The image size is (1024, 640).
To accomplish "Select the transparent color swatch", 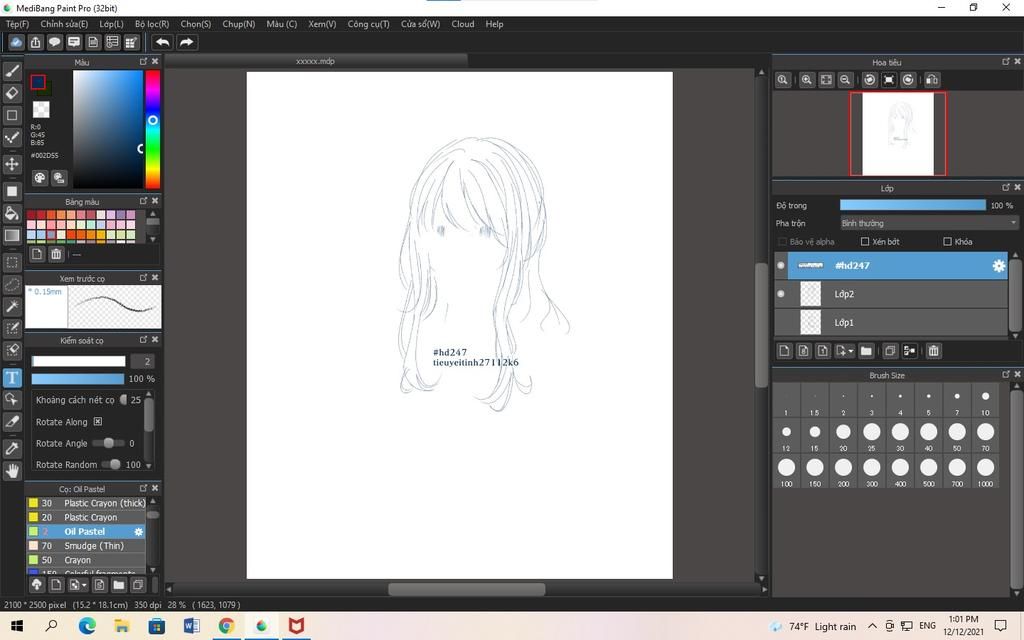I will pos(40,109).
